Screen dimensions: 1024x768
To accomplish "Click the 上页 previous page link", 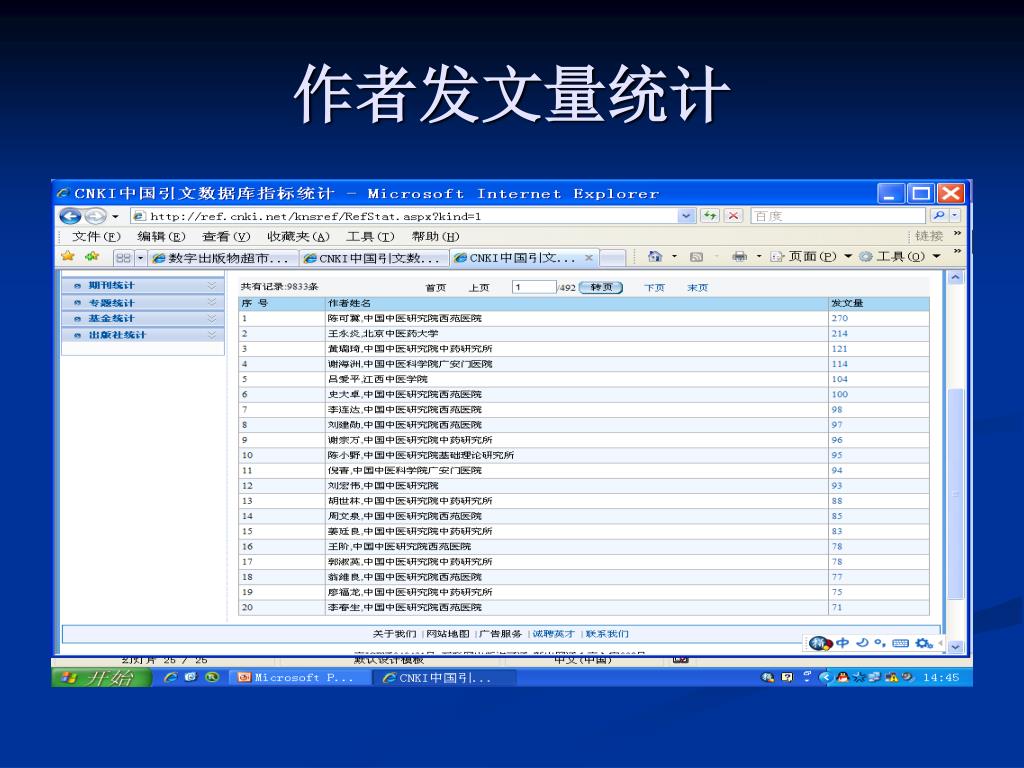I will tap(479, 288).
